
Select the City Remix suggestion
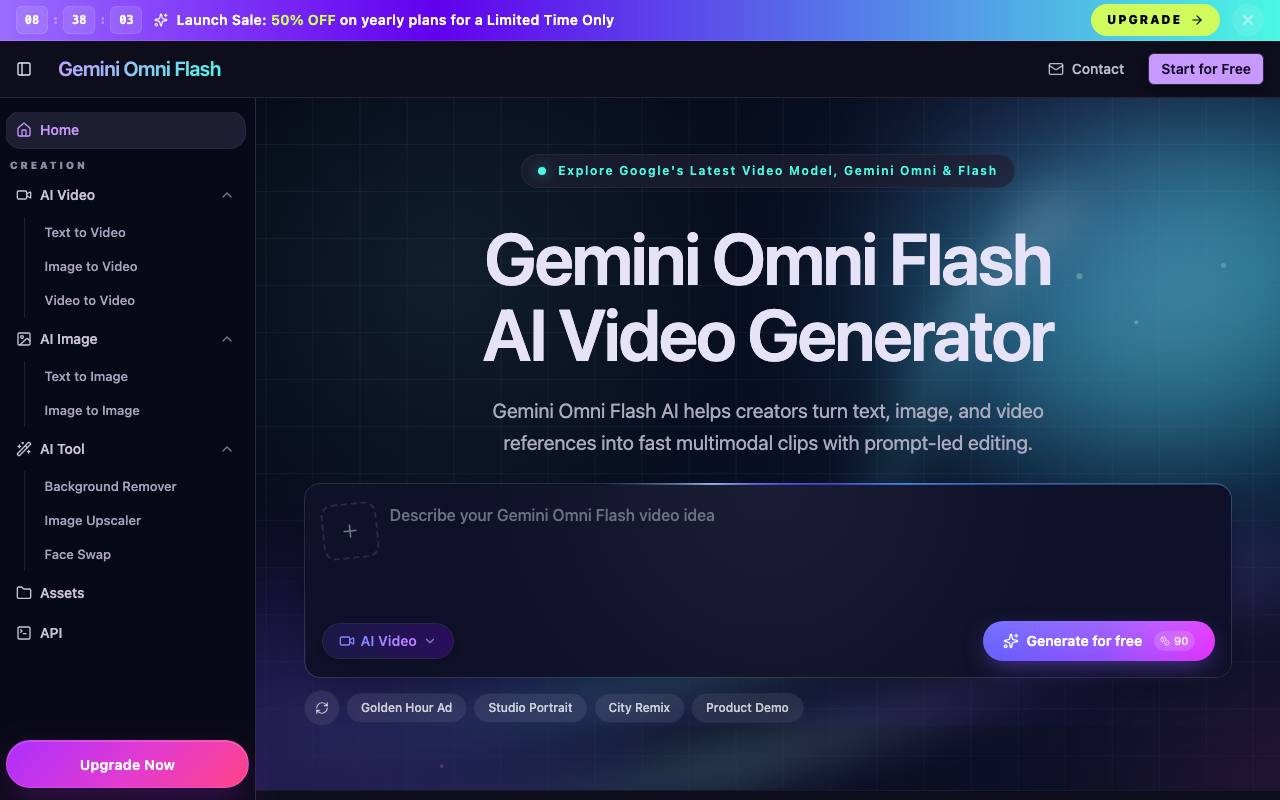click(x=639, y=708)
